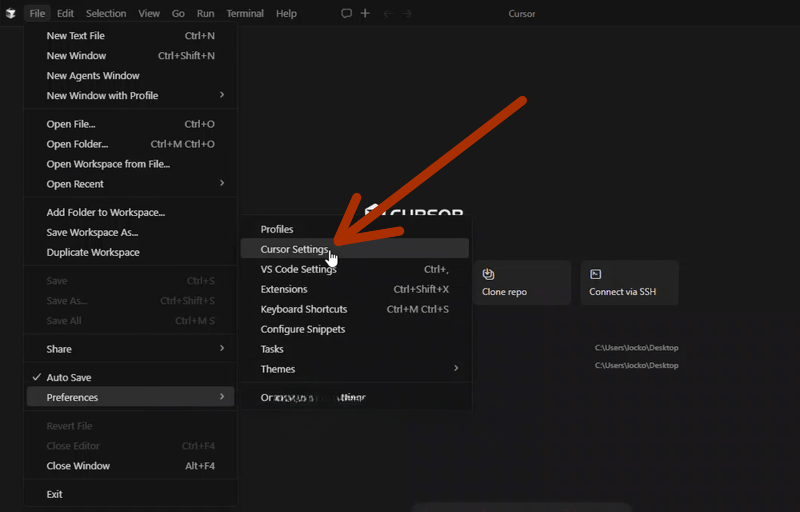
Task: Click the Extensions menu entry
Action: point(284,289)
